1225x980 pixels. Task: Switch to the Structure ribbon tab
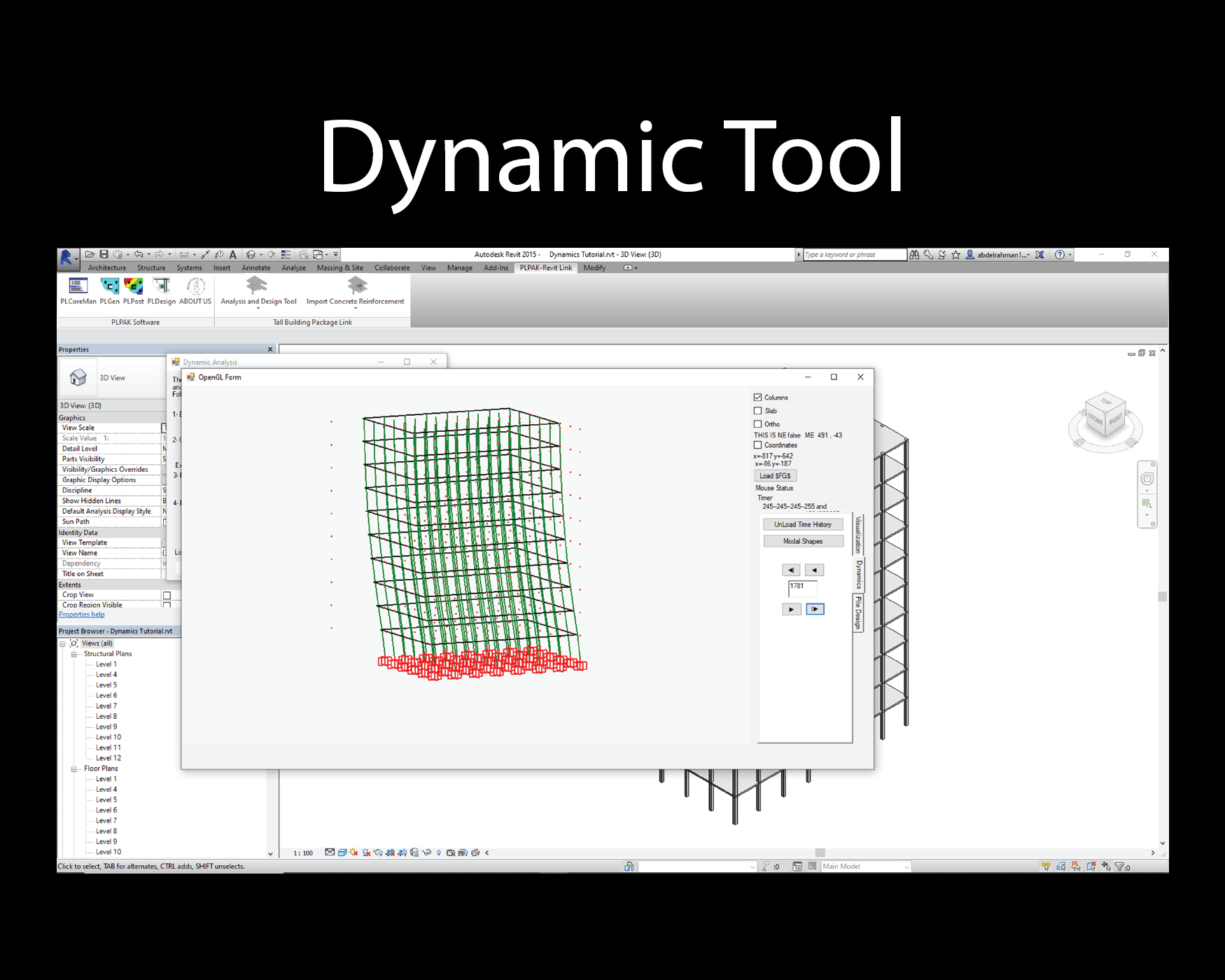tap(151, 268)
